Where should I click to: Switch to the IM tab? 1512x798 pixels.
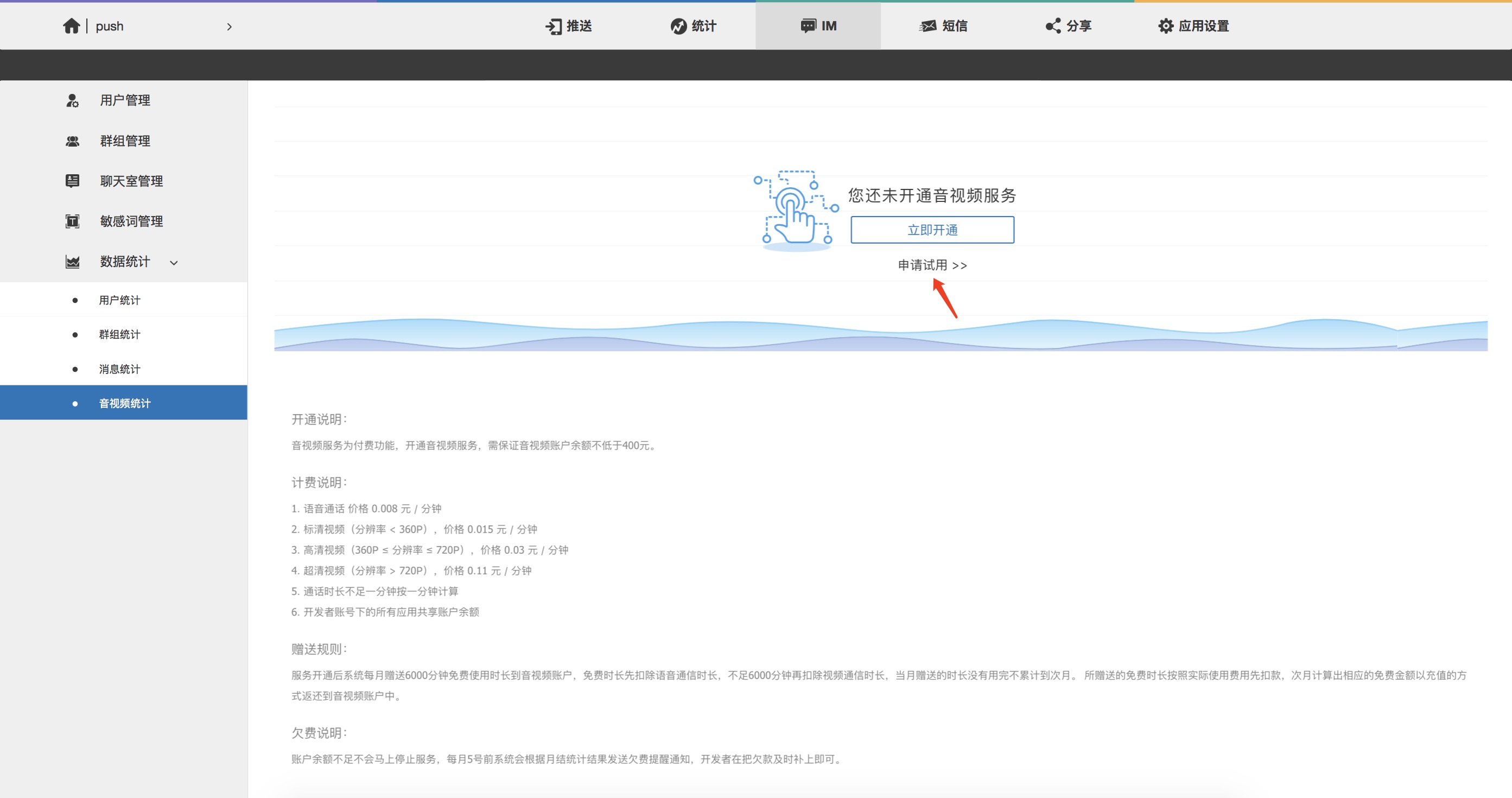818,26
